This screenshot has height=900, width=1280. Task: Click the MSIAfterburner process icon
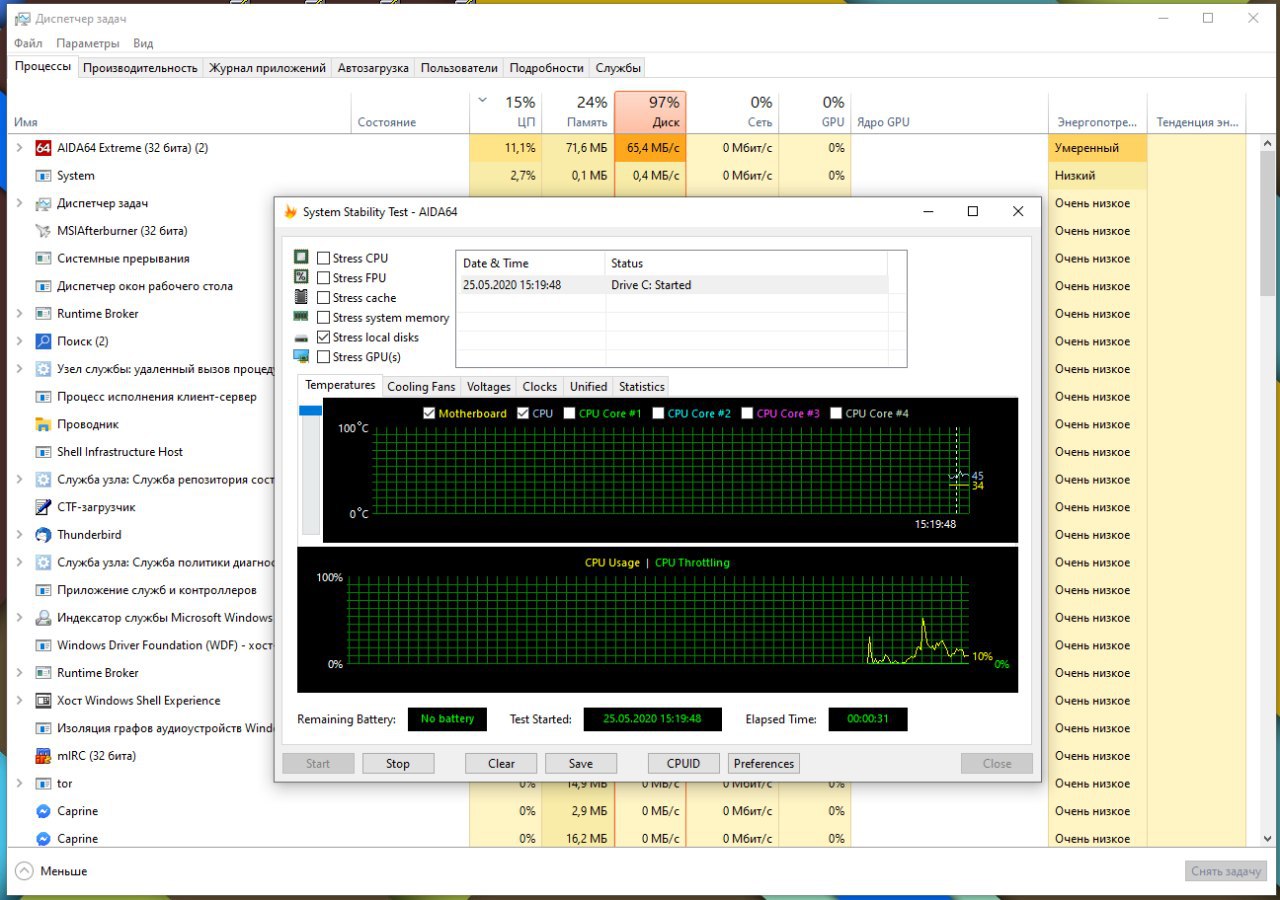tap(43, 231)
